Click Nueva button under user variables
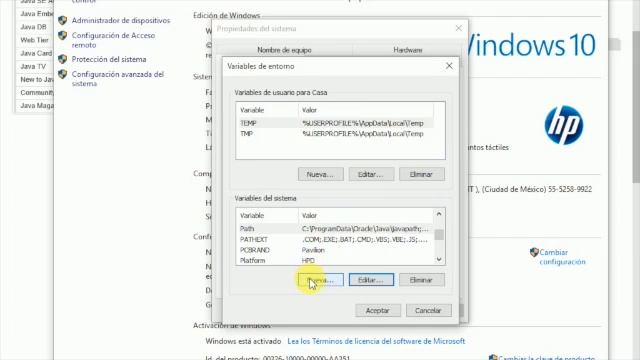This screenshot has height=360, width=640. [320, 174]
